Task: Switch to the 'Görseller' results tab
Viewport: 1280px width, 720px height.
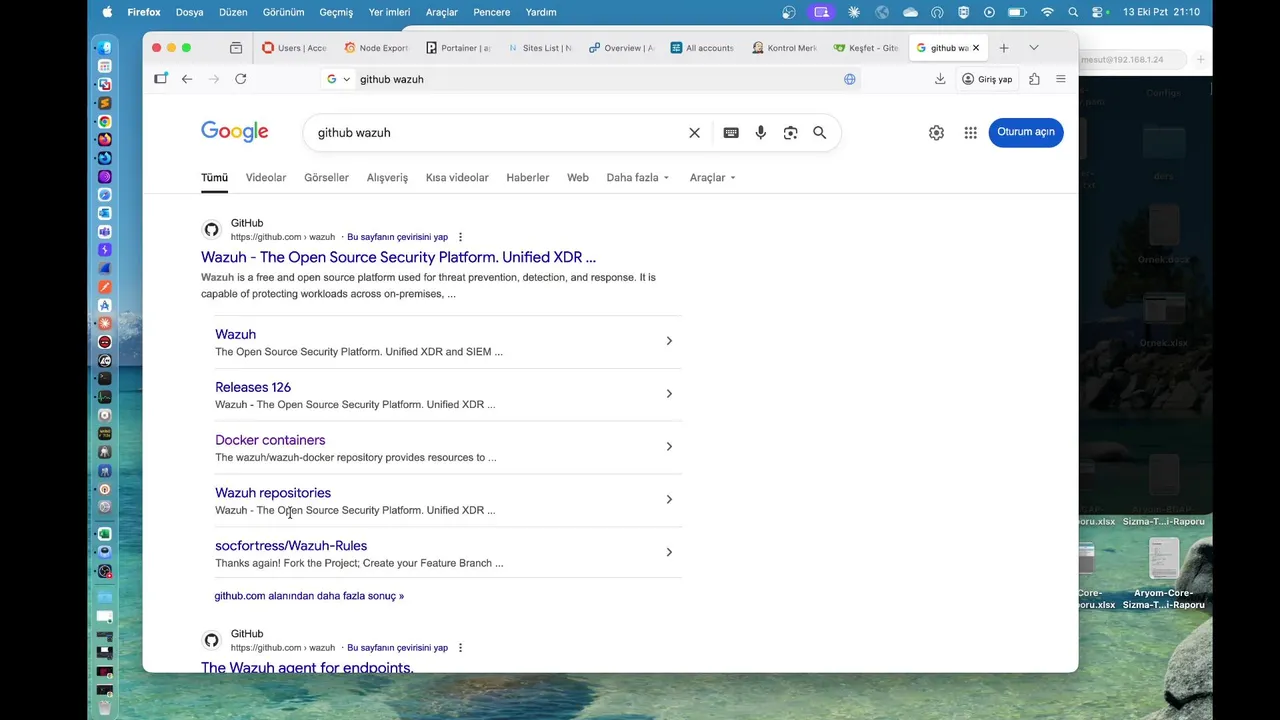Action: (326, 178)
